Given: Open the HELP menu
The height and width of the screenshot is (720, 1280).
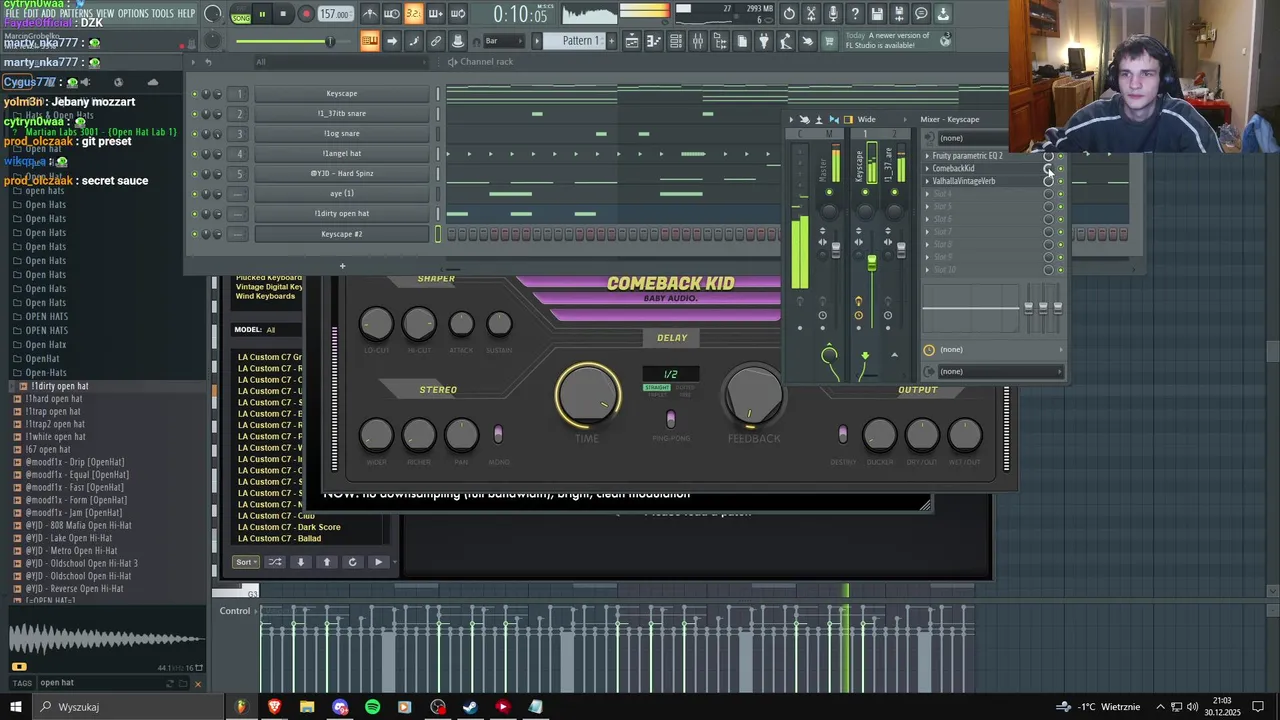Looking at the screenshot, I should [187, 13].
